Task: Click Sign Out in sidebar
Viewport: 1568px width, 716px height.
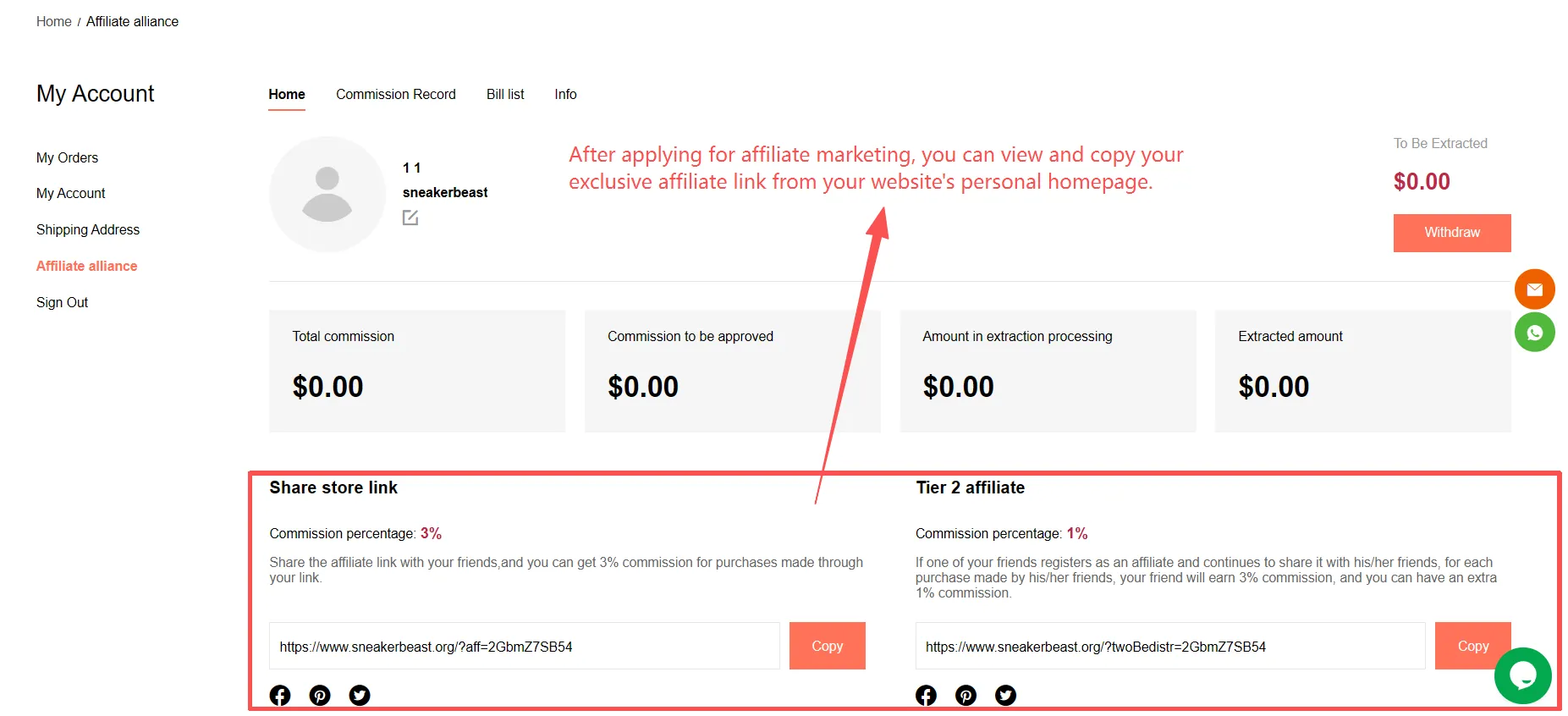Action: [62, 302]
